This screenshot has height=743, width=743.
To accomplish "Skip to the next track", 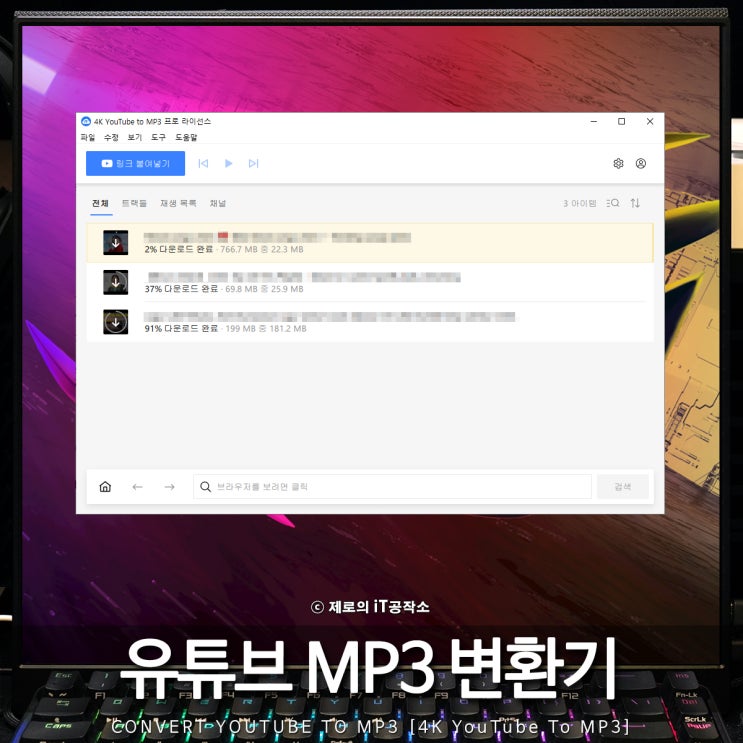I will [254, 163].
